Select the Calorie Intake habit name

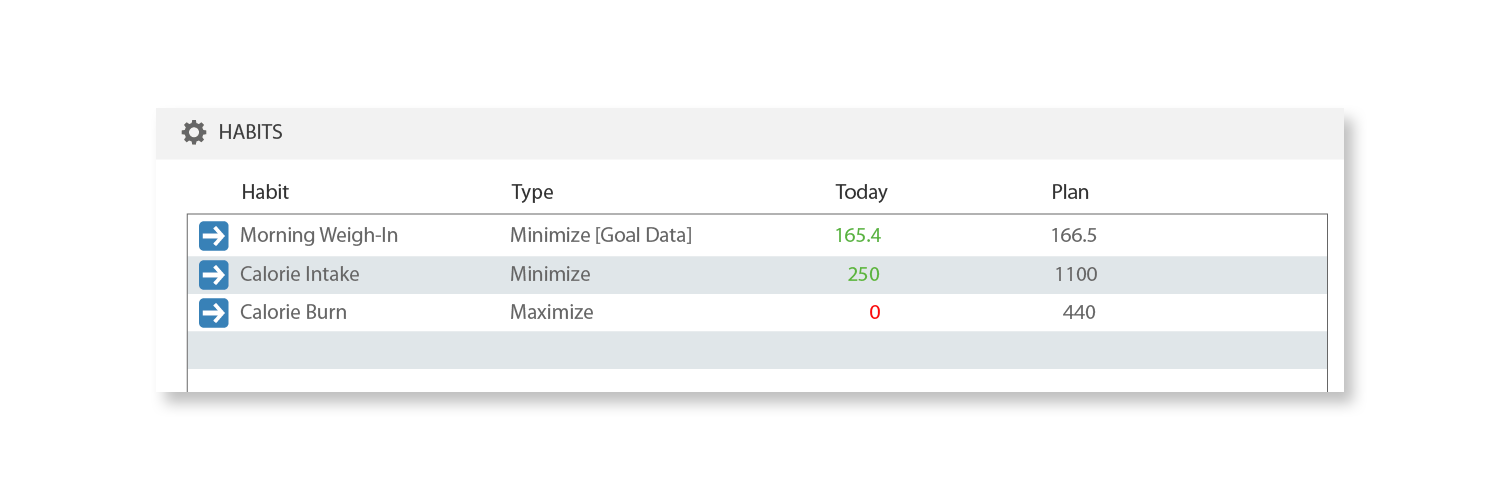click(x=300, y=274)
